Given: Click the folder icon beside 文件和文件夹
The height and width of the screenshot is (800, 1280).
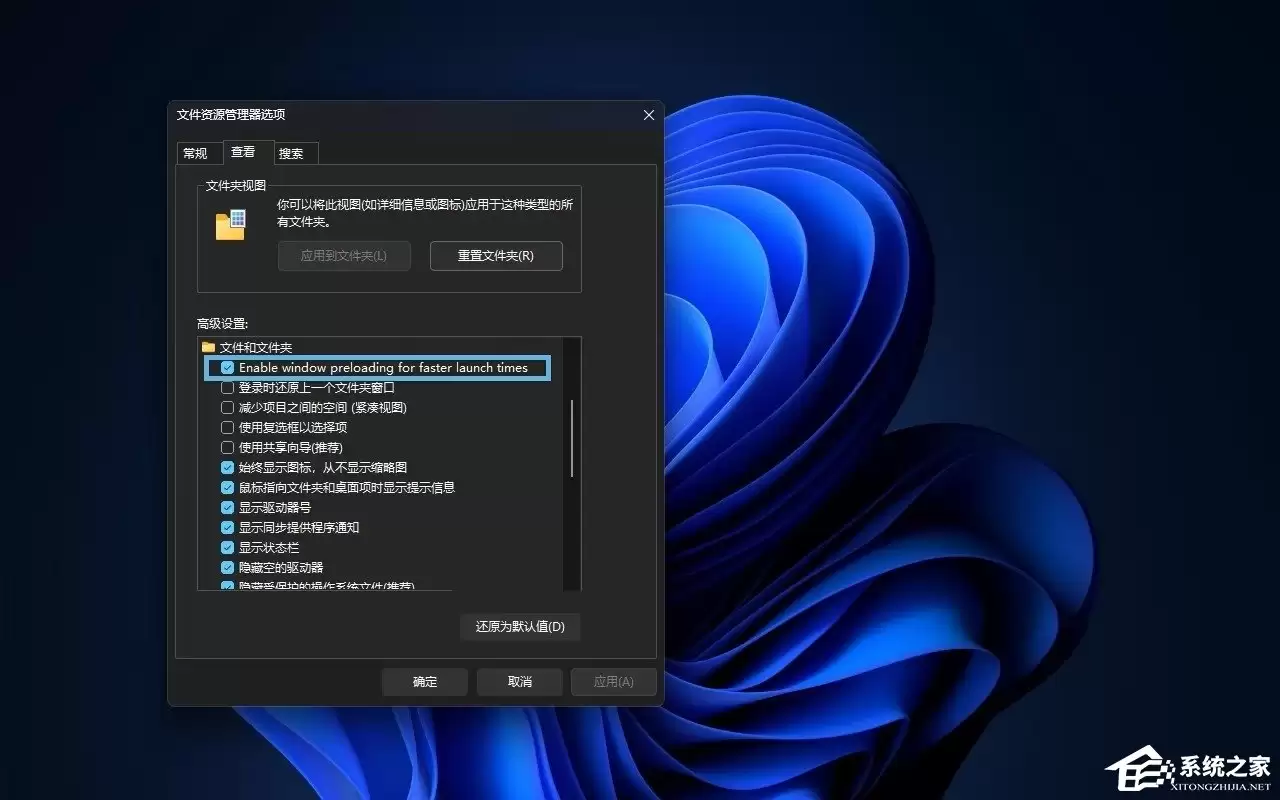Looking at the screenshot, I should coord(208,347).
